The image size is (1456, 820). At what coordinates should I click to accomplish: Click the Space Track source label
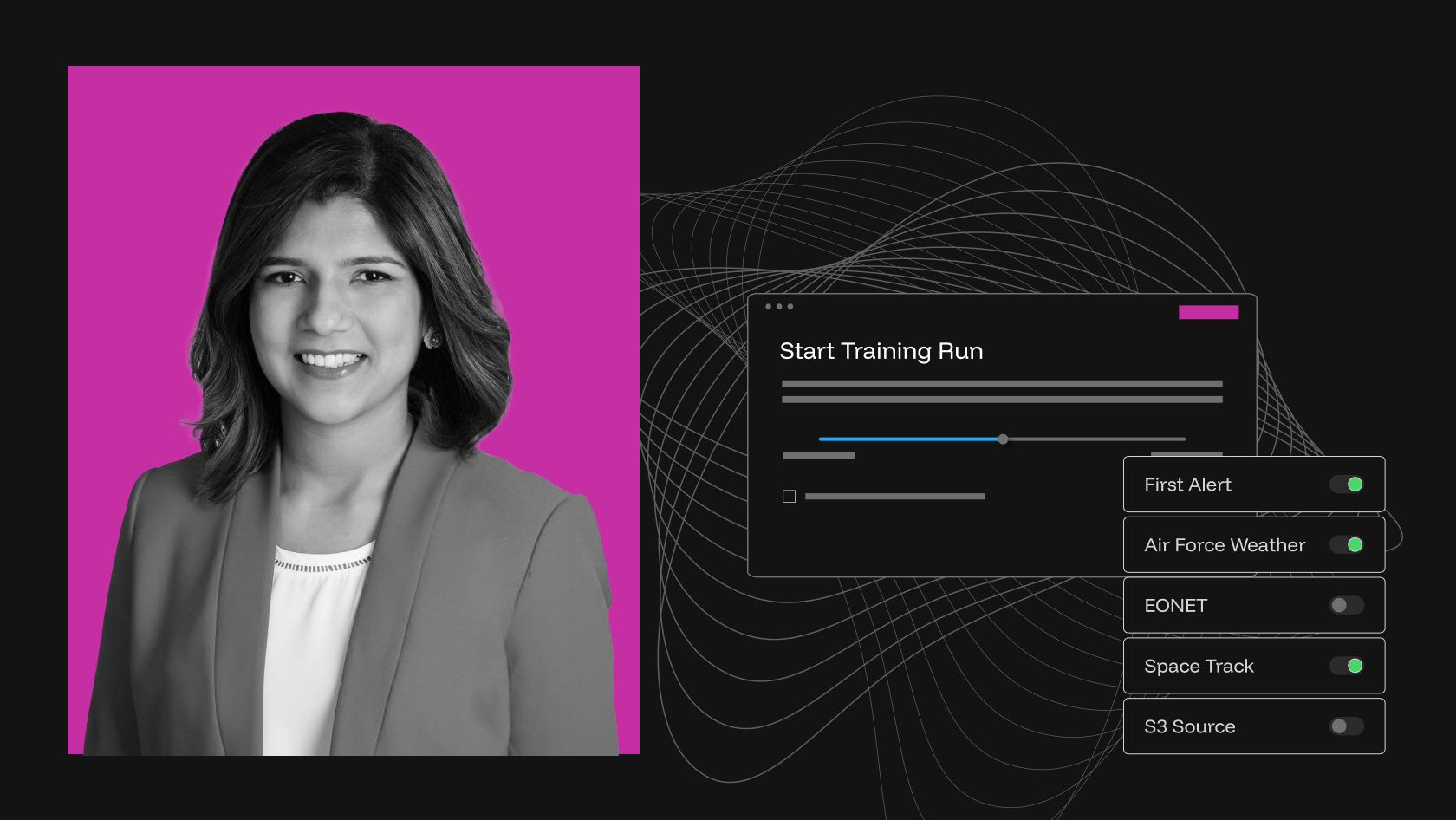coord(1199,667)
